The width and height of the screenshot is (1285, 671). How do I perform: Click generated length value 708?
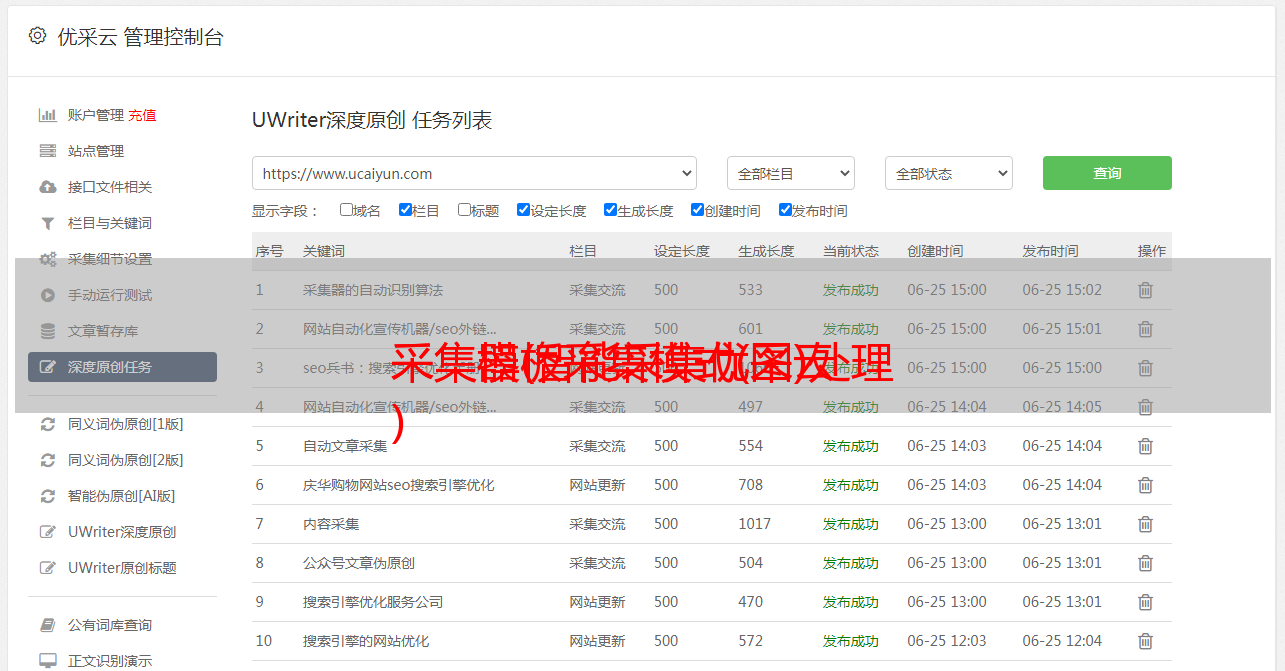[x=751, y=485]
